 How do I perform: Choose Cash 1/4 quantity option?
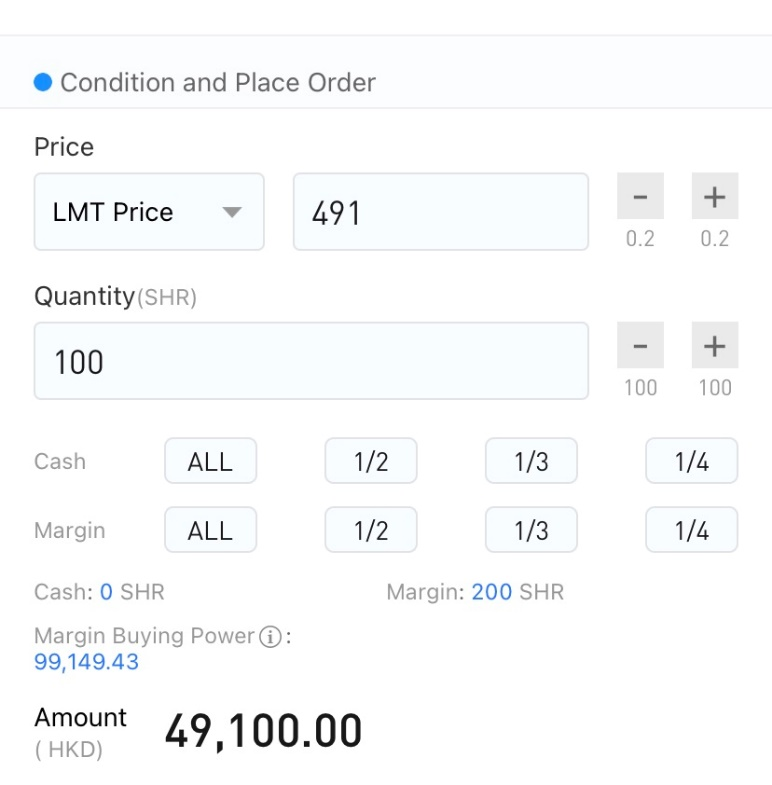(x=691, y=461)
